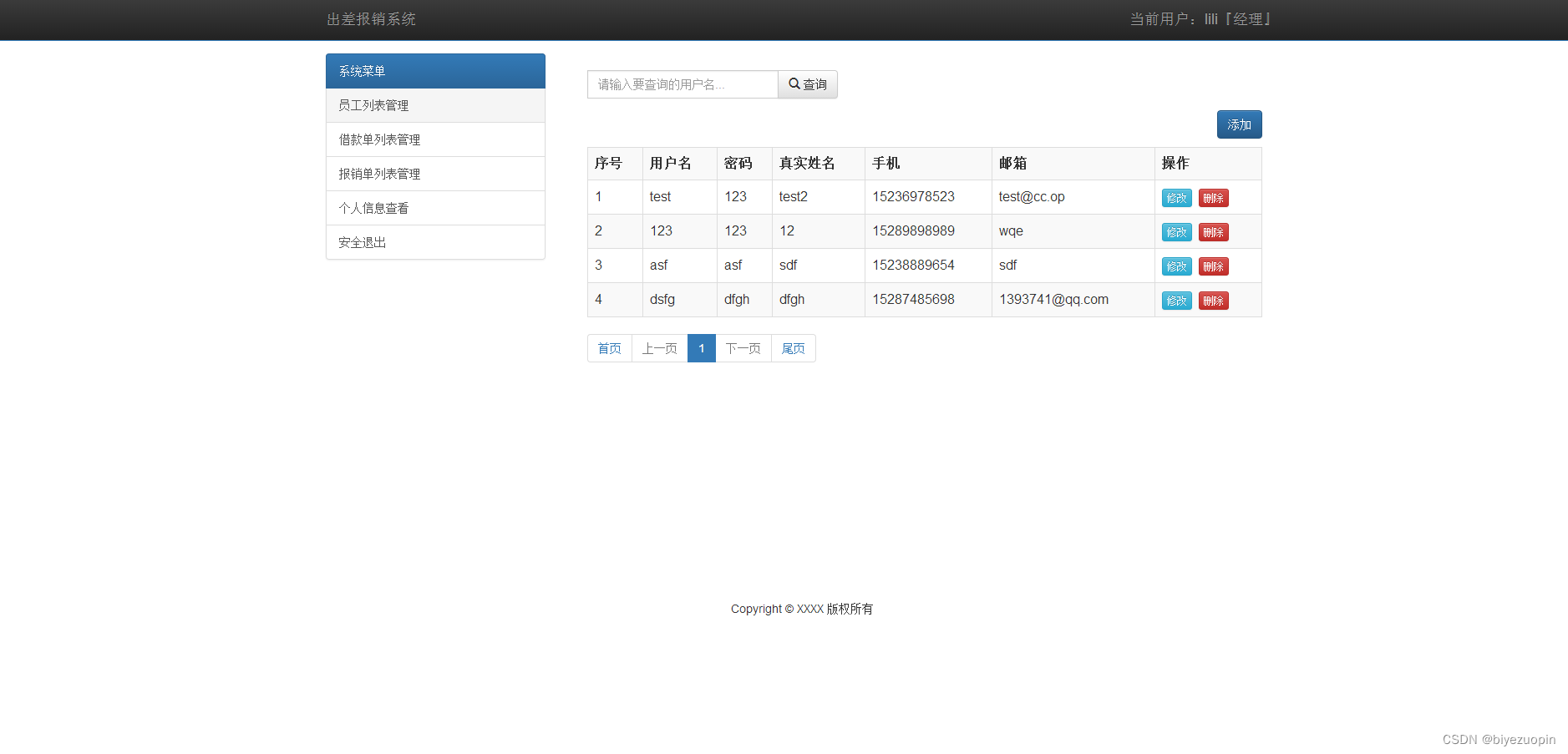This screenshot has width=1568, height=754.
Task: Click the email 1393741@qq.com
Action: pos(1054,300)
